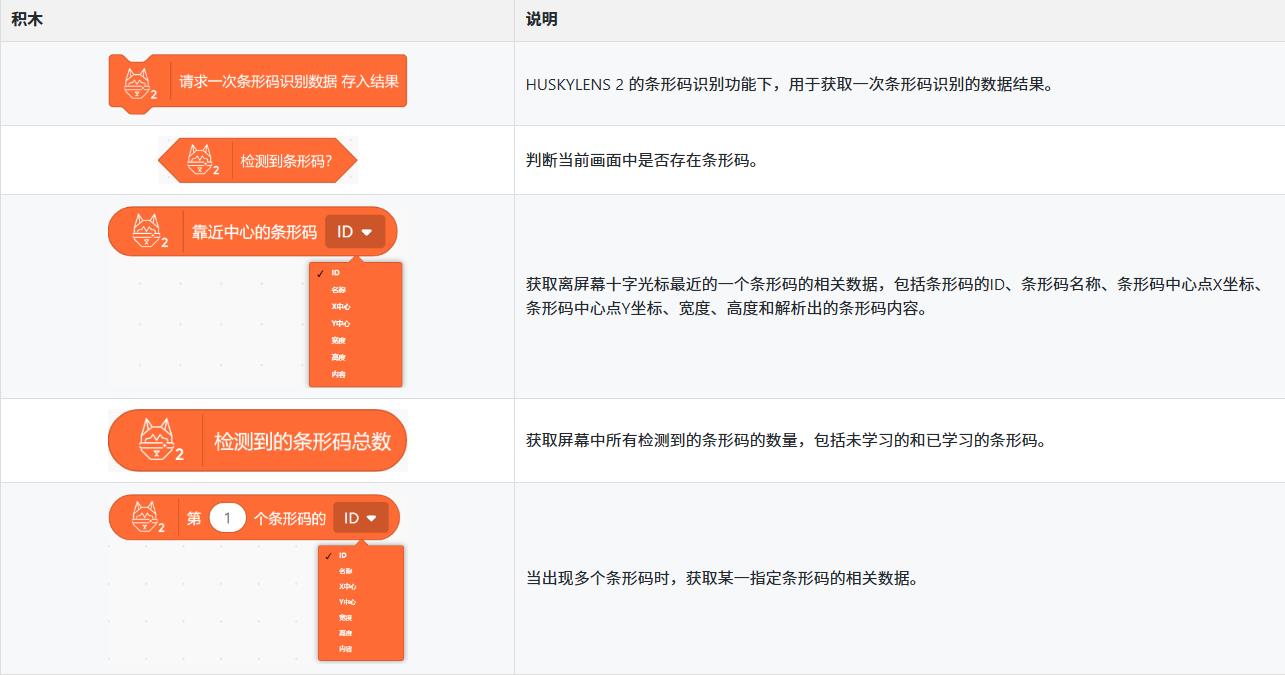This screenshot has width=1285, height=675.
Task: Choose 宽度 in the upper dropdown menu
Action: pos(339,340)
